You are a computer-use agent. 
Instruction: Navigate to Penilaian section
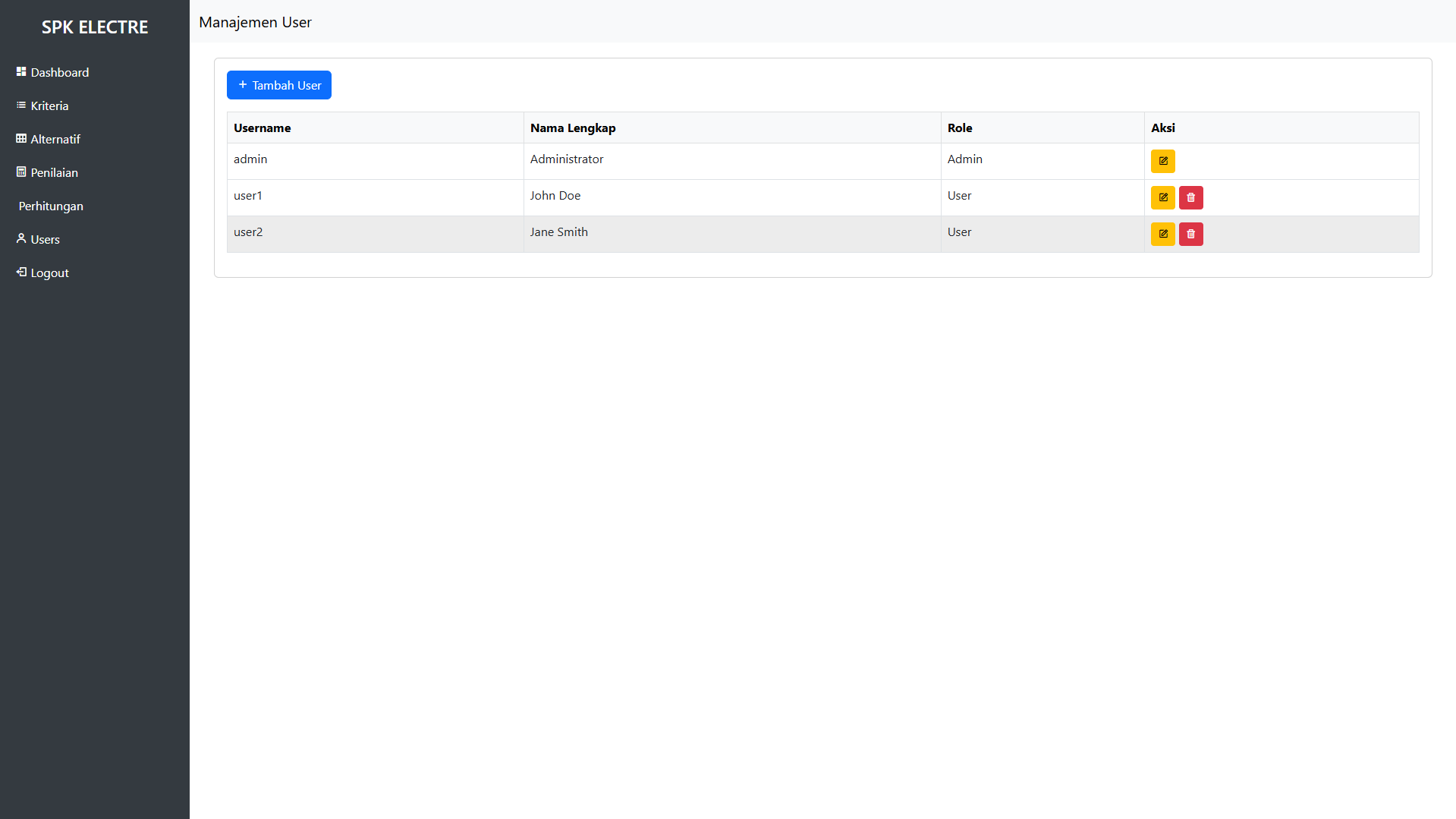95,172
